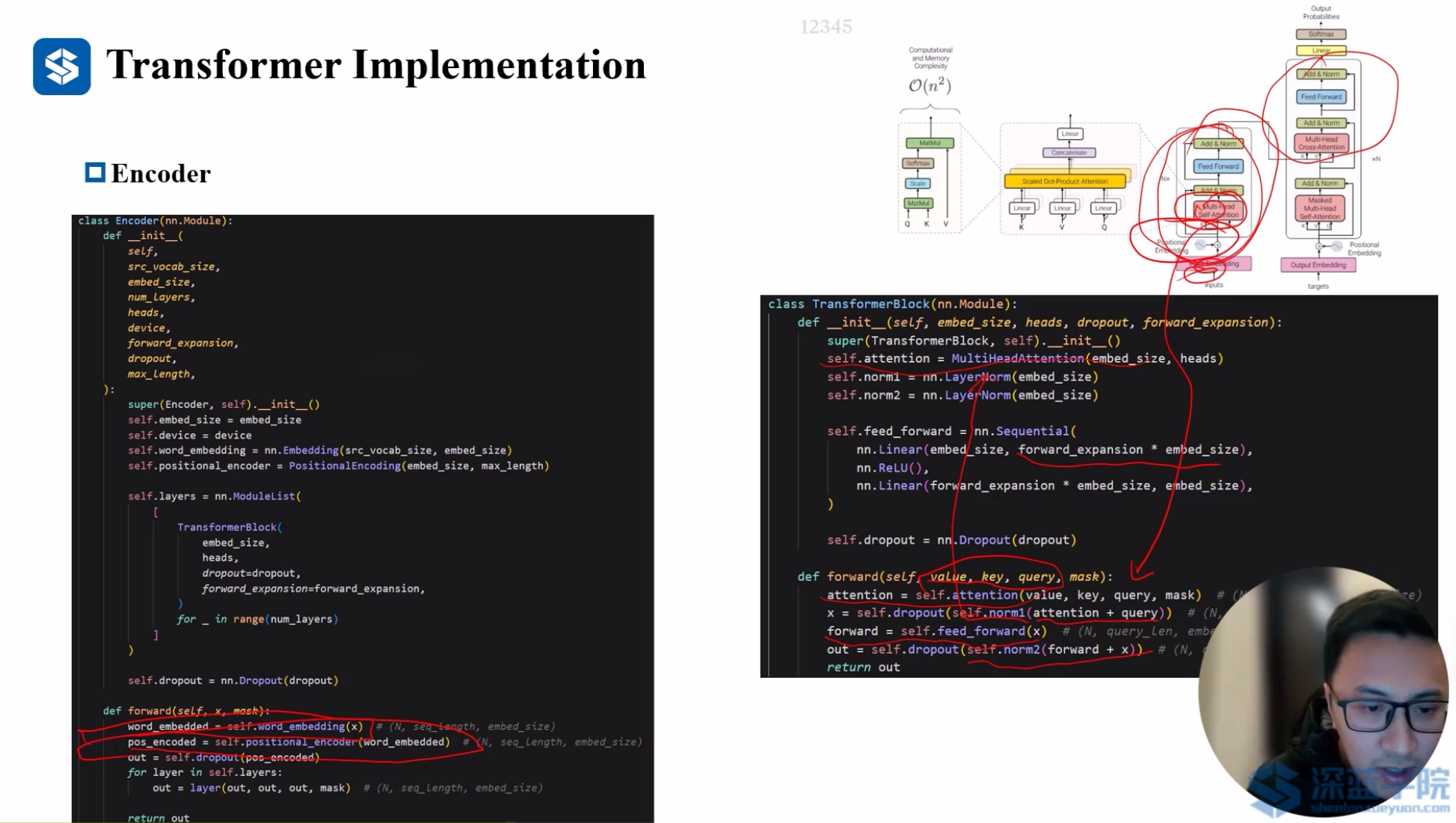The width and height of the screenshot is (1456, 823).
Task: Select the purple Concatenate block
Action: (1069, 153)
